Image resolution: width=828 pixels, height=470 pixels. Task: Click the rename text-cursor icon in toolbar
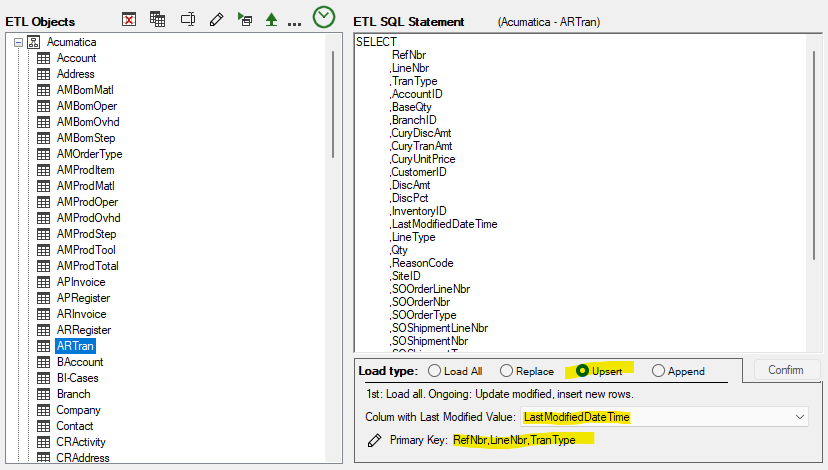click(x=187, y=19)
